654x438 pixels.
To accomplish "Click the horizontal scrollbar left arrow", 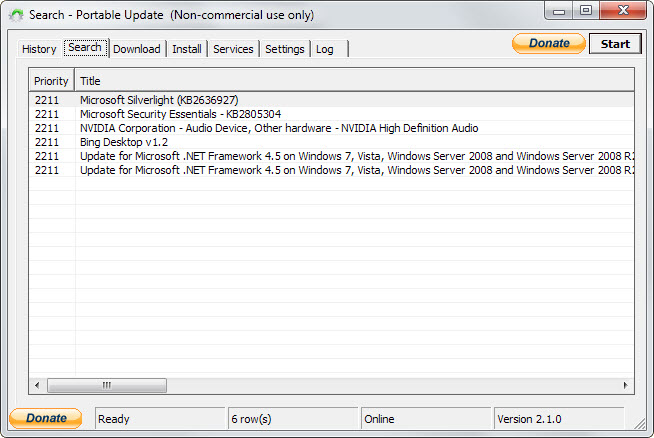I will [37, 385].
